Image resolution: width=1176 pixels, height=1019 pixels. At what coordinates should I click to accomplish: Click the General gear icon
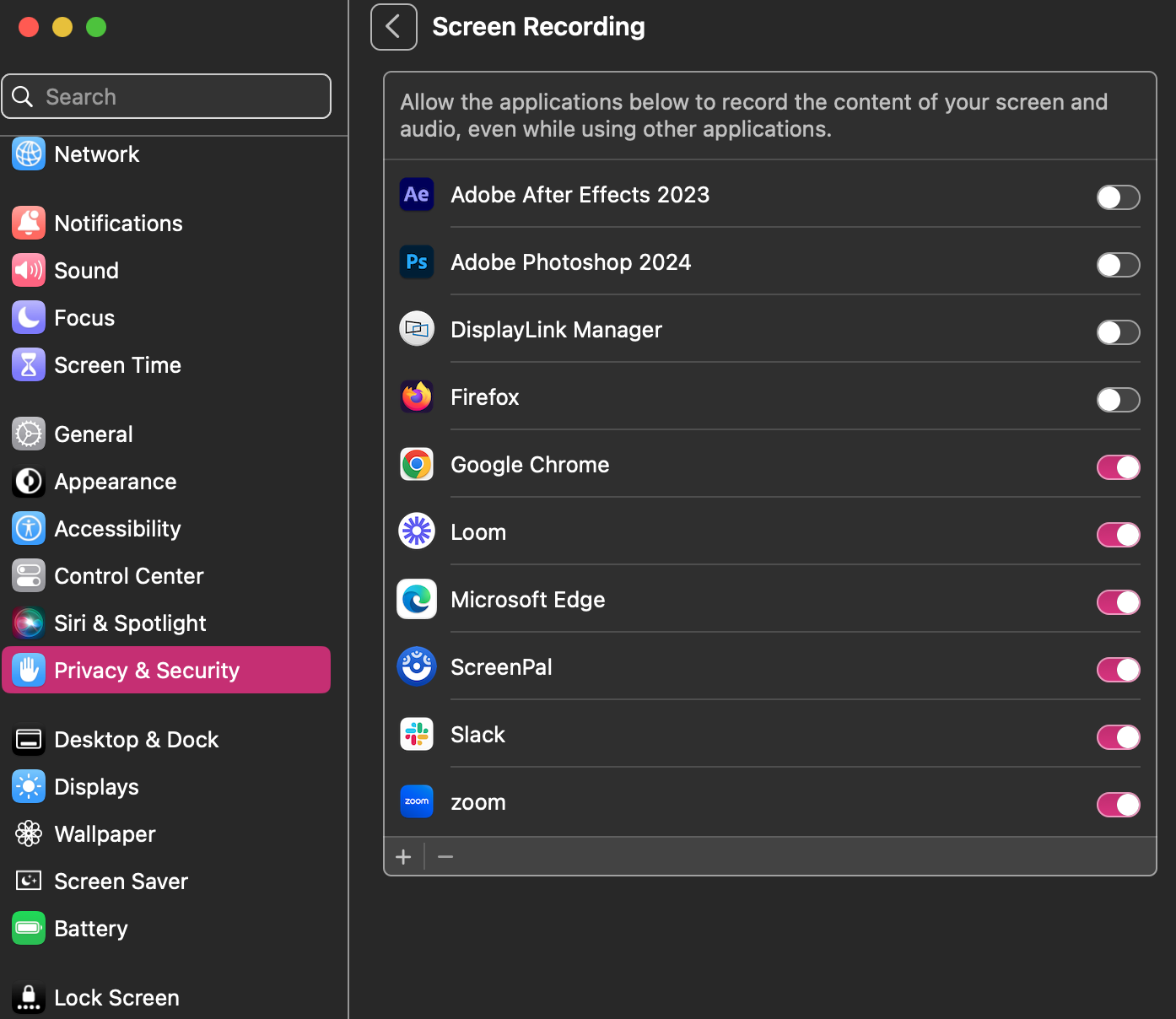click(29, 434)
